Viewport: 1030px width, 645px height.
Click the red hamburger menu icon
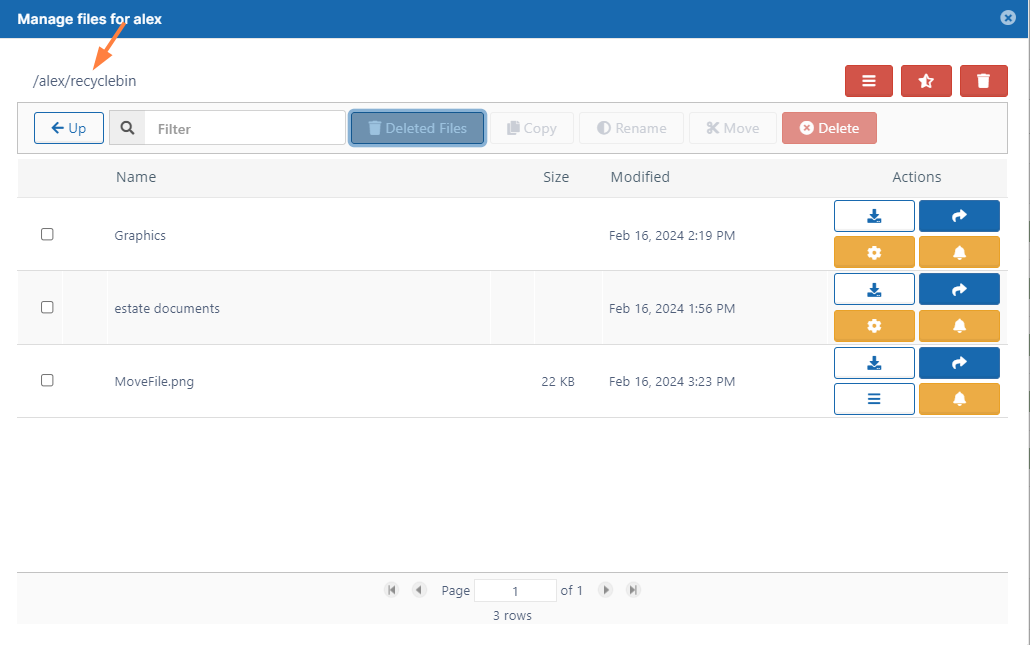tap(868, 81)
